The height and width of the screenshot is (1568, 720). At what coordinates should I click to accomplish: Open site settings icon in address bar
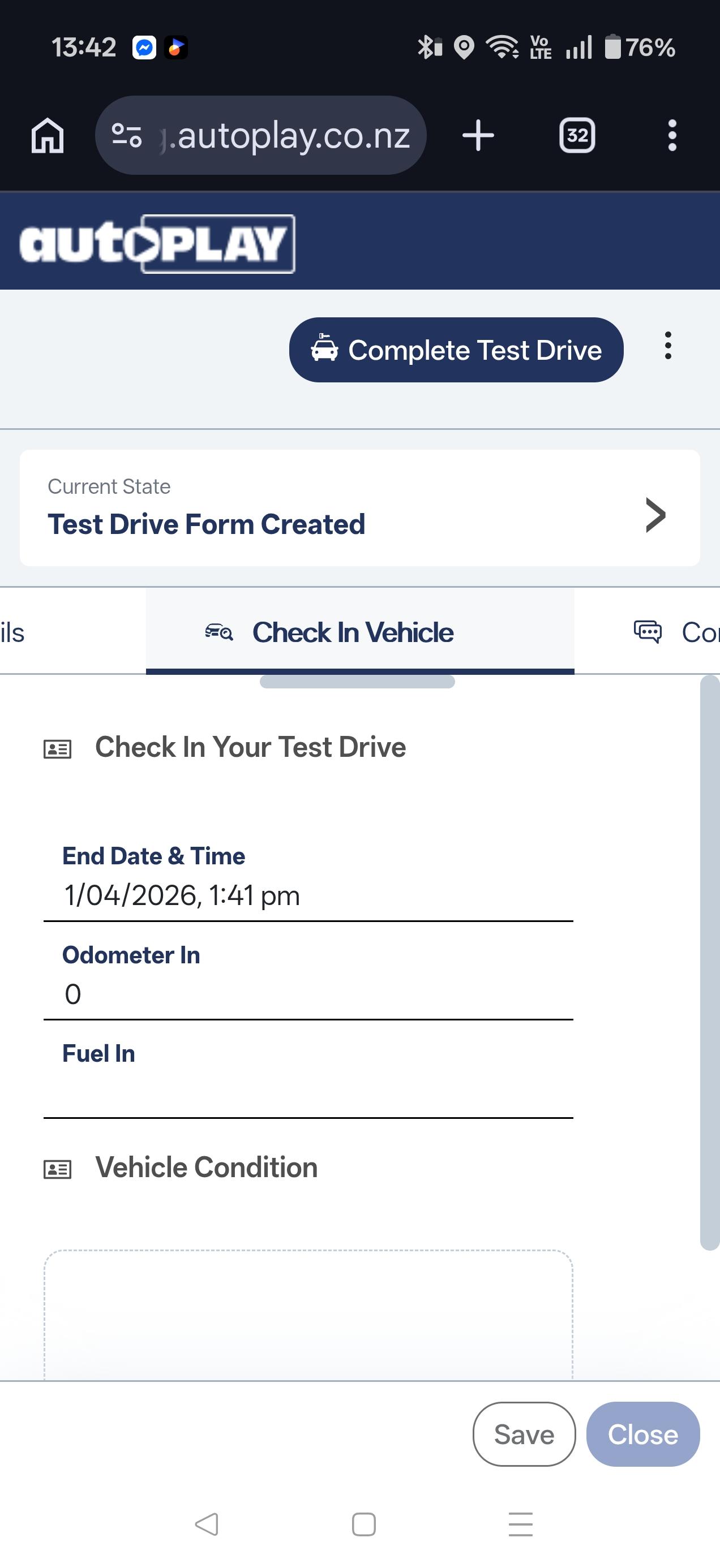(127, 135)
